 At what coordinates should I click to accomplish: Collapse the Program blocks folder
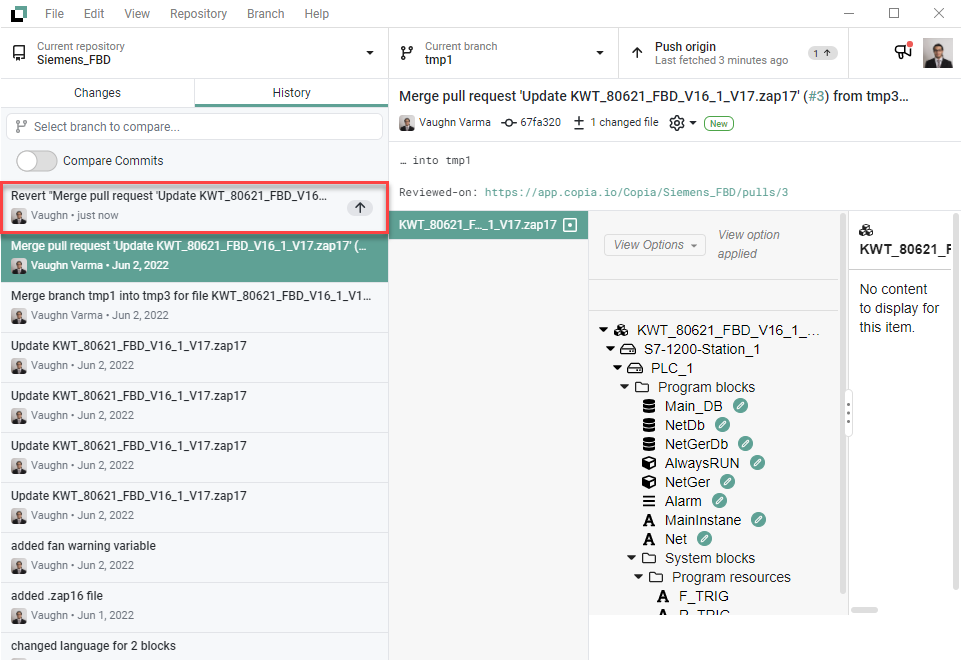point(625,387)
